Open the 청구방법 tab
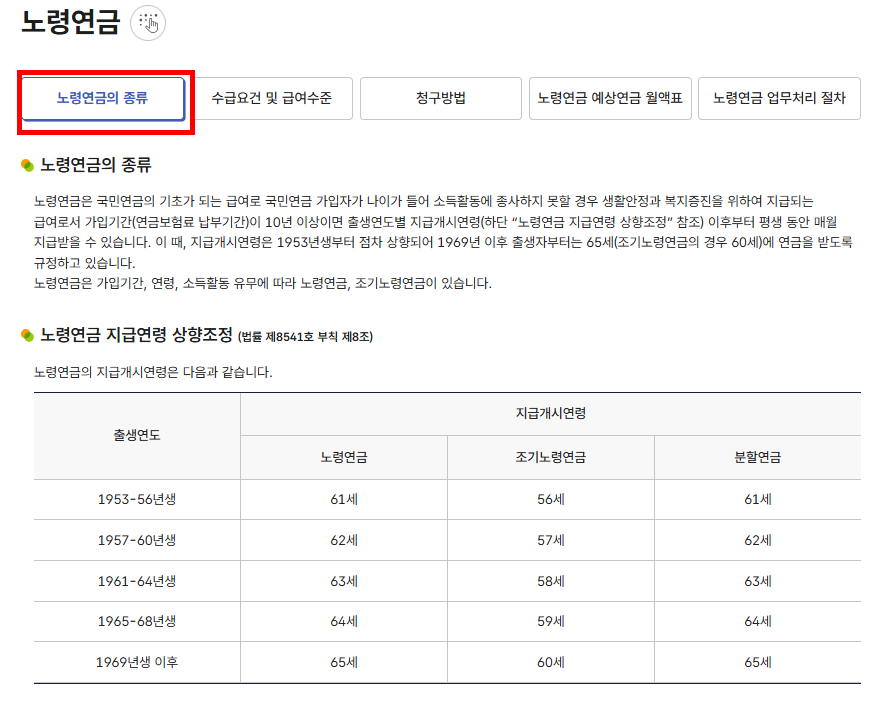 [440, 98]
